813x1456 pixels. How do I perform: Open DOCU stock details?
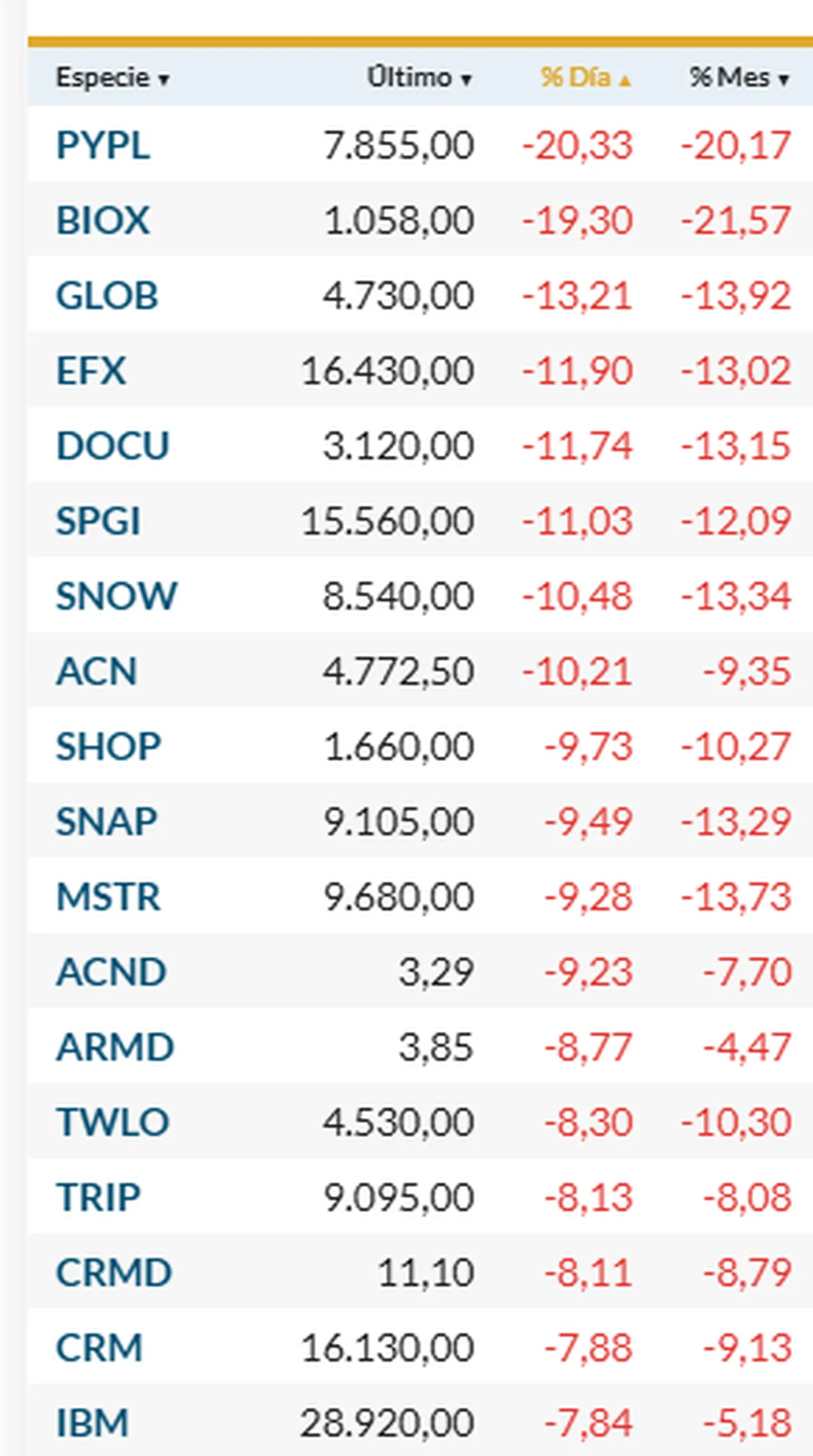(112, 446)
